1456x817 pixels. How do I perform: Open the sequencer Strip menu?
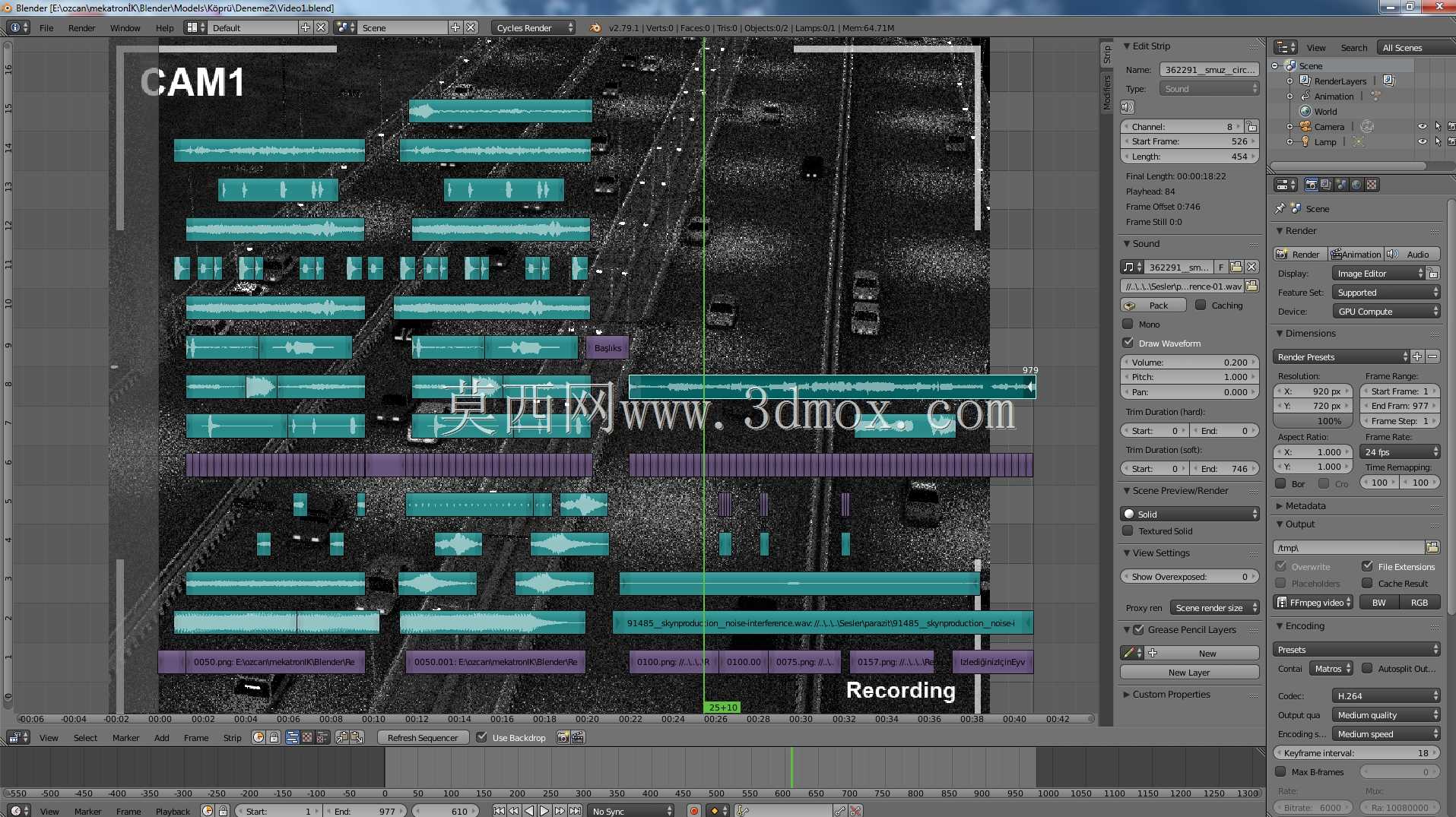click(233, 737)
